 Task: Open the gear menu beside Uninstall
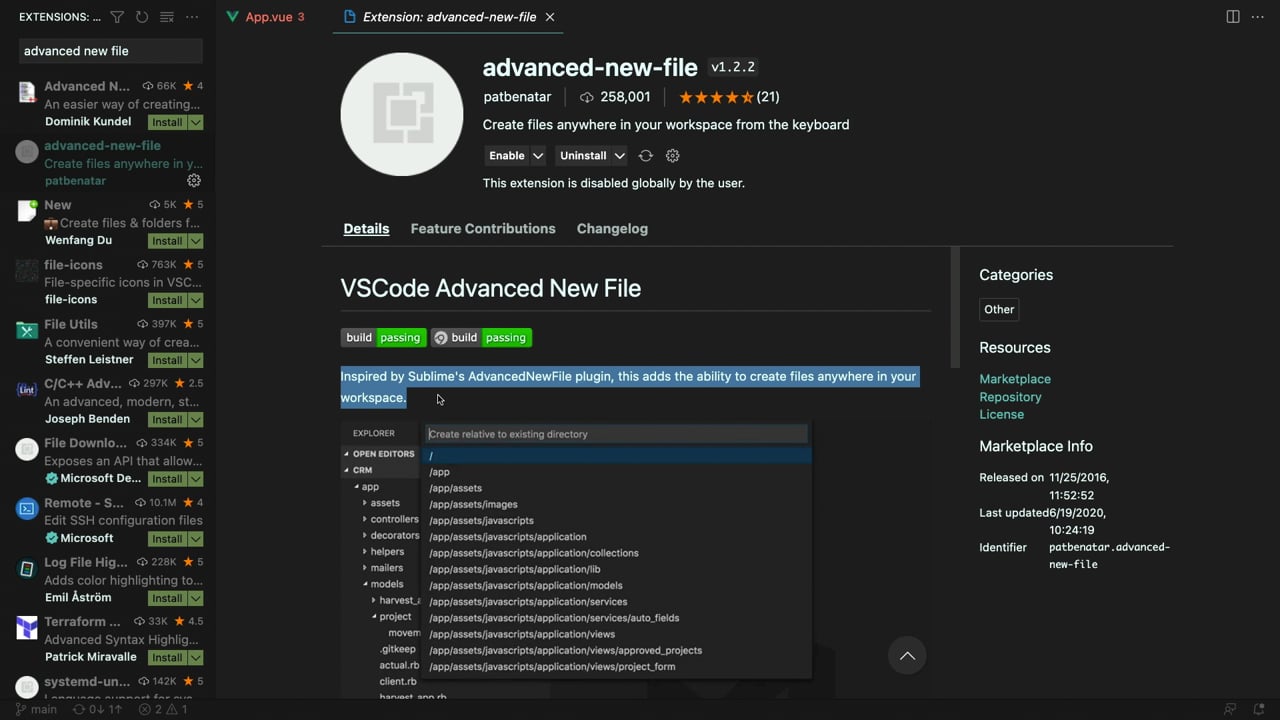pos(673,156)
